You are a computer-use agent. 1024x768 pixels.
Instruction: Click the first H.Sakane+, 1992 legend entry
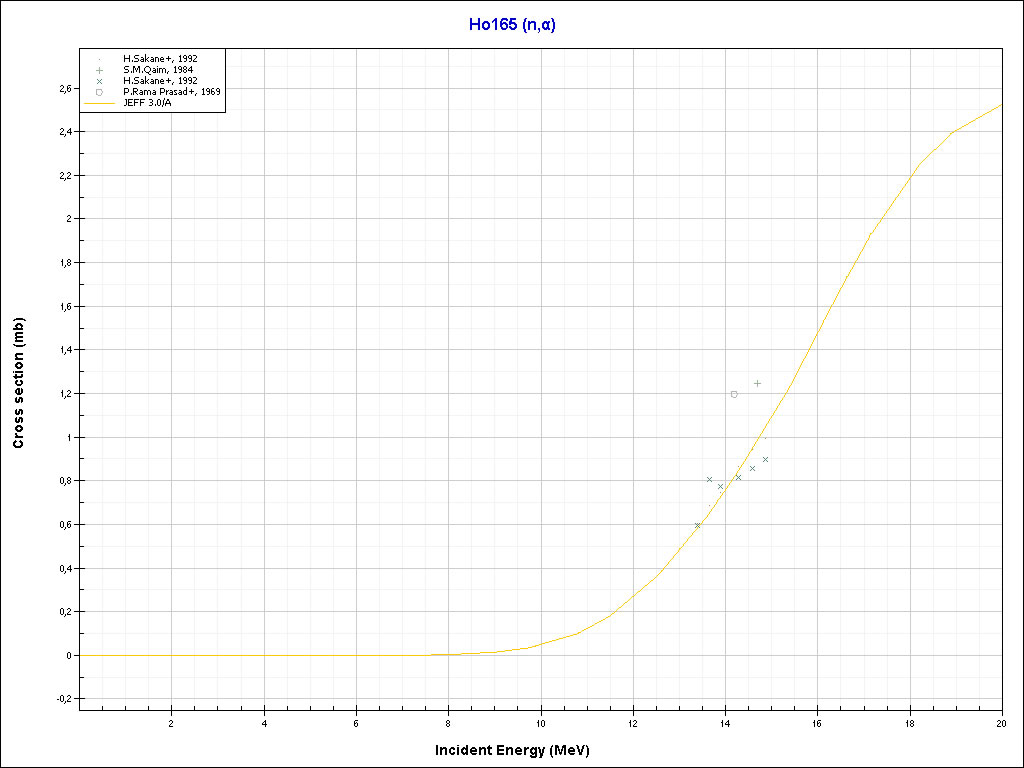click(160, 59)
